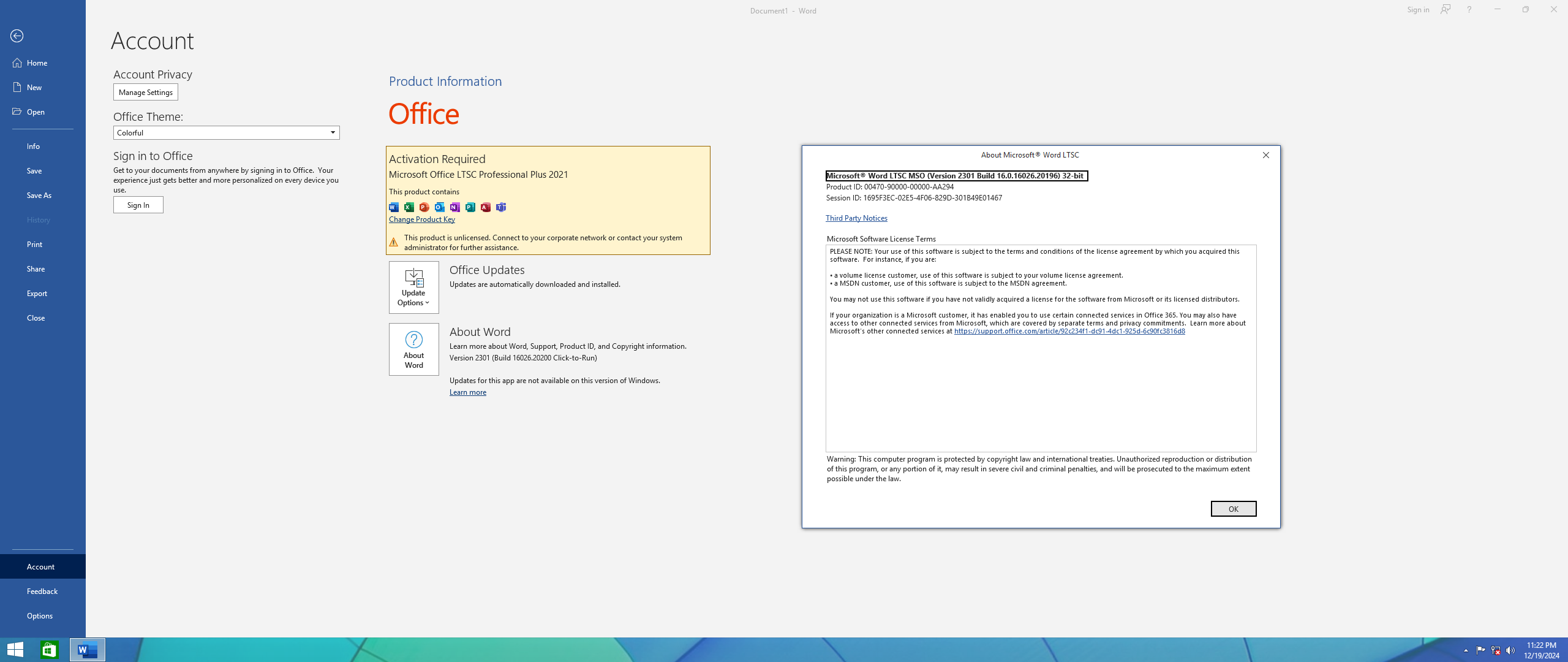The width and height of the screenshot is (1568, 662).
Task: Click the Publisher app icon in product list
Action: (470, 207)
